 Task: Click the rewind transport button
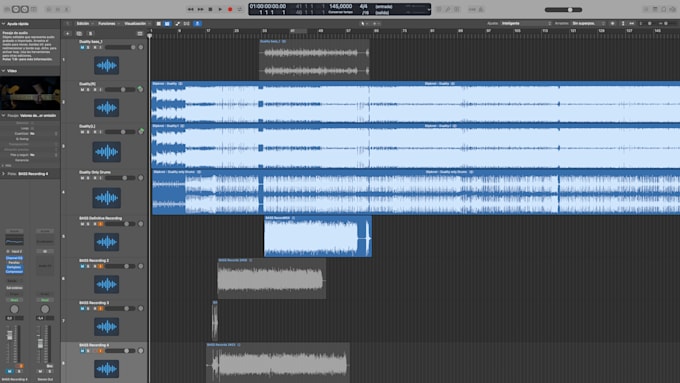click(190, 9)
